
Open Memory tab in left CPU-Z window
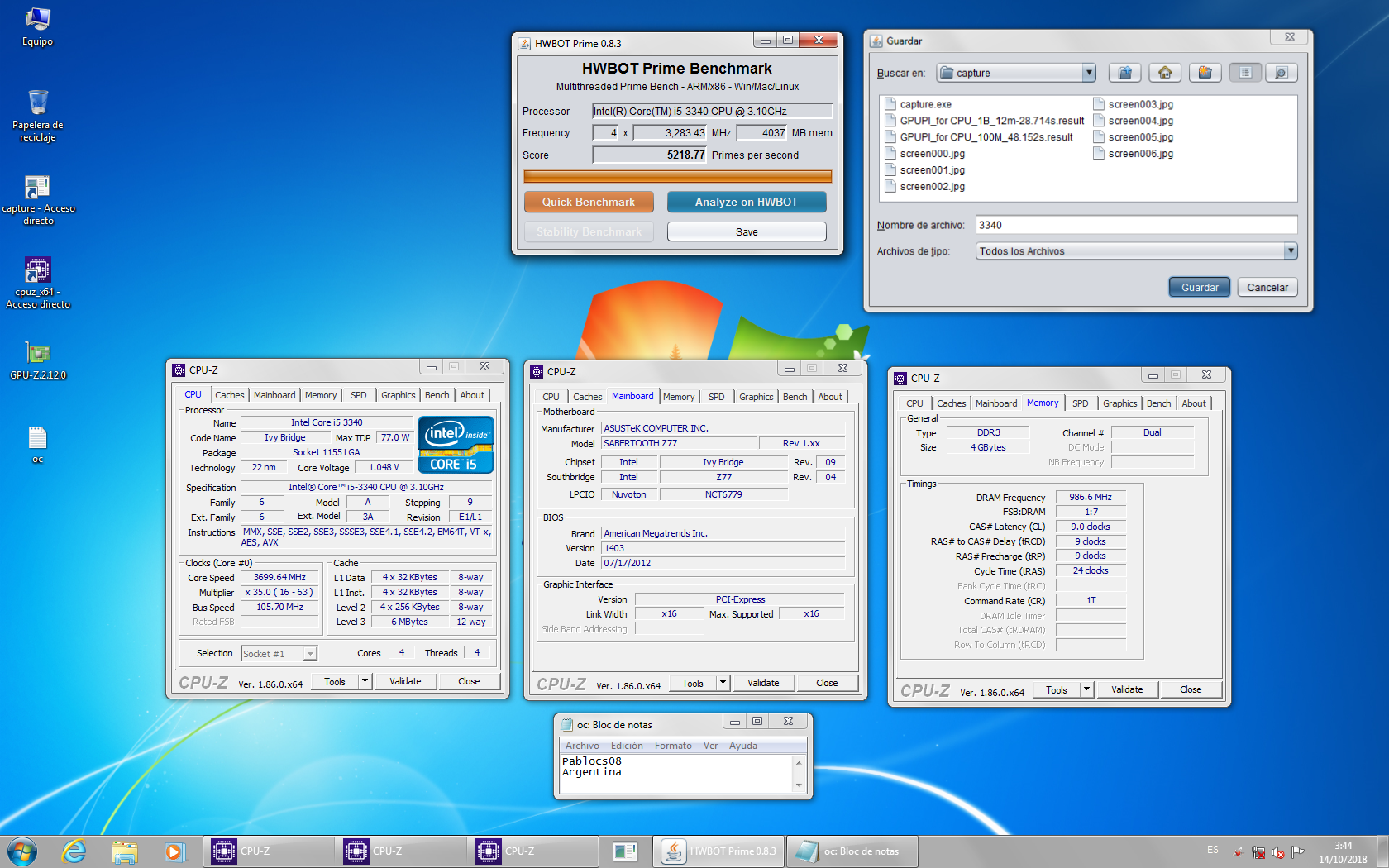321,395
